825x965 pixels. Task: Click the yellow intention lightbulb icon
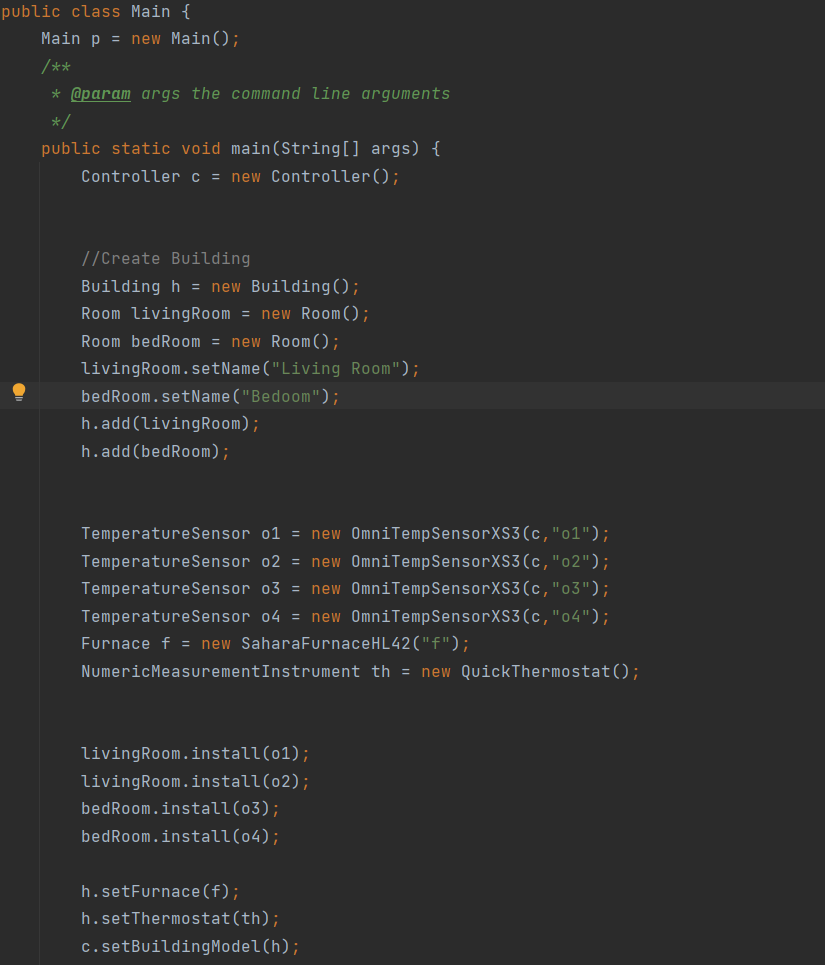[x=18, y=392]
